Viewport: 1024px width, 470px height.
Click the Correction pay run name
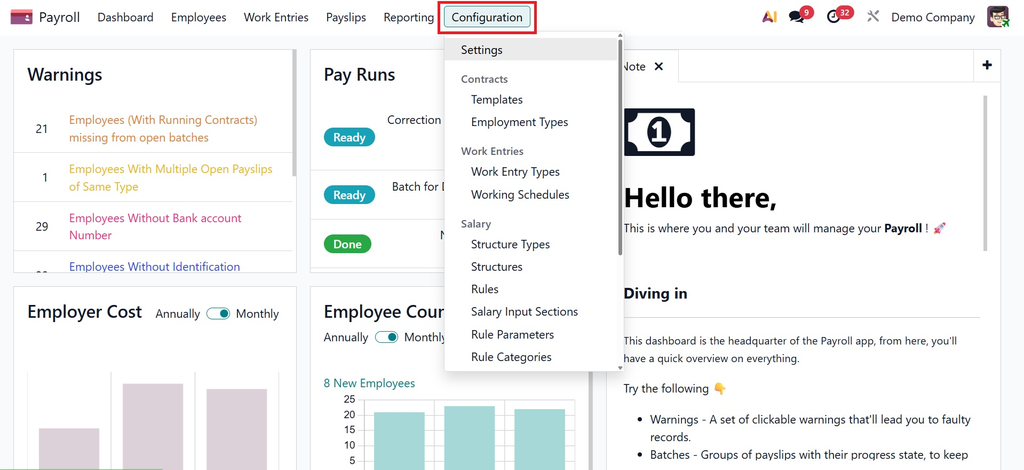pyautogui.click(x=414, y=120)
